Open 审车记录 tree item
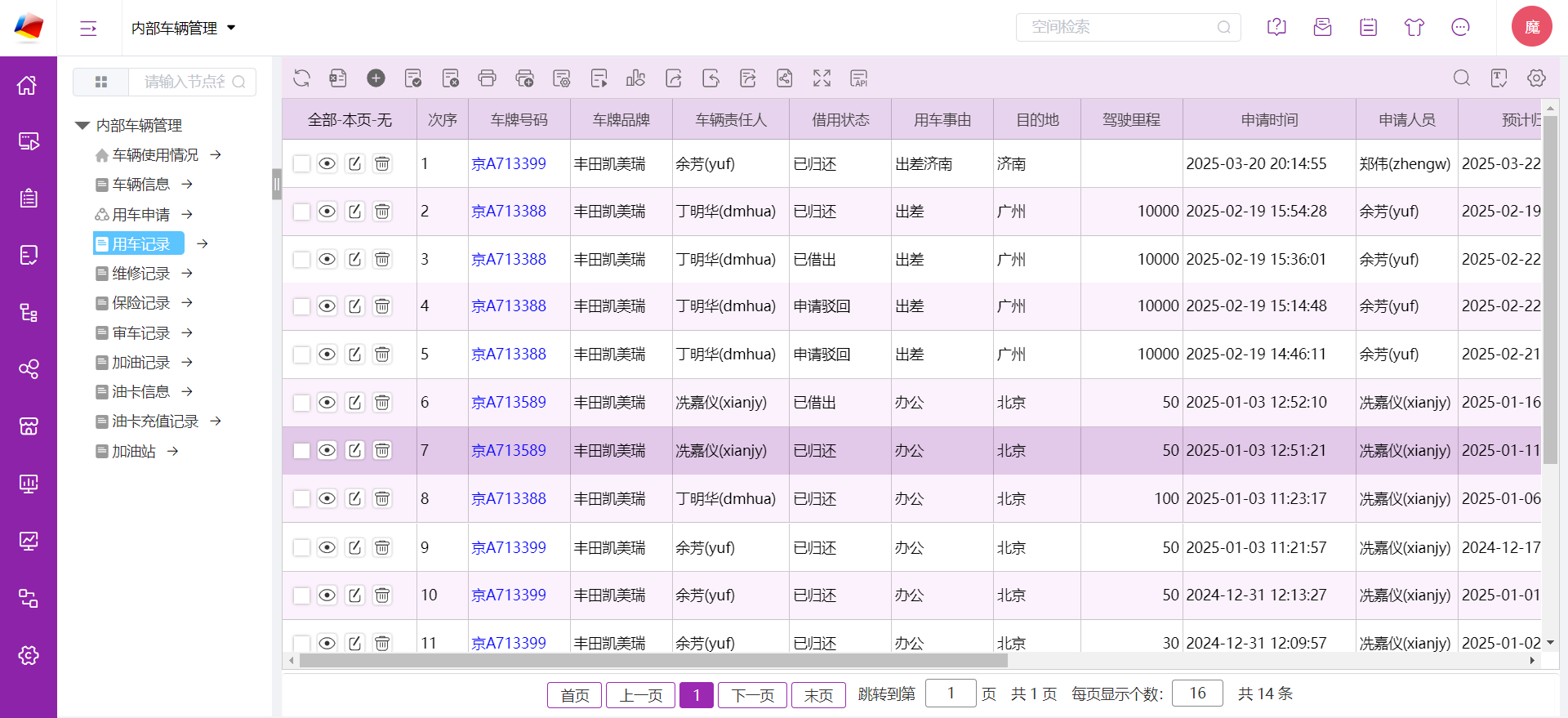The image size is (1568, 718). (140, 332)
